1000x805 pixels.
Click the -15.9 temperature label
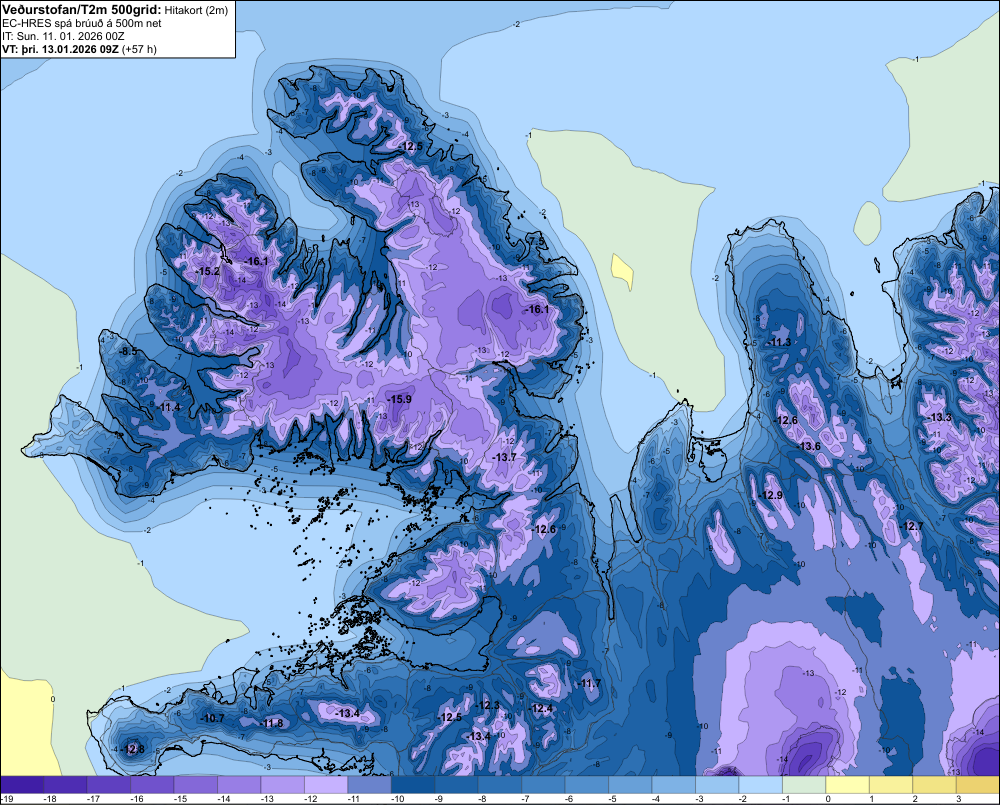[399, 399]
